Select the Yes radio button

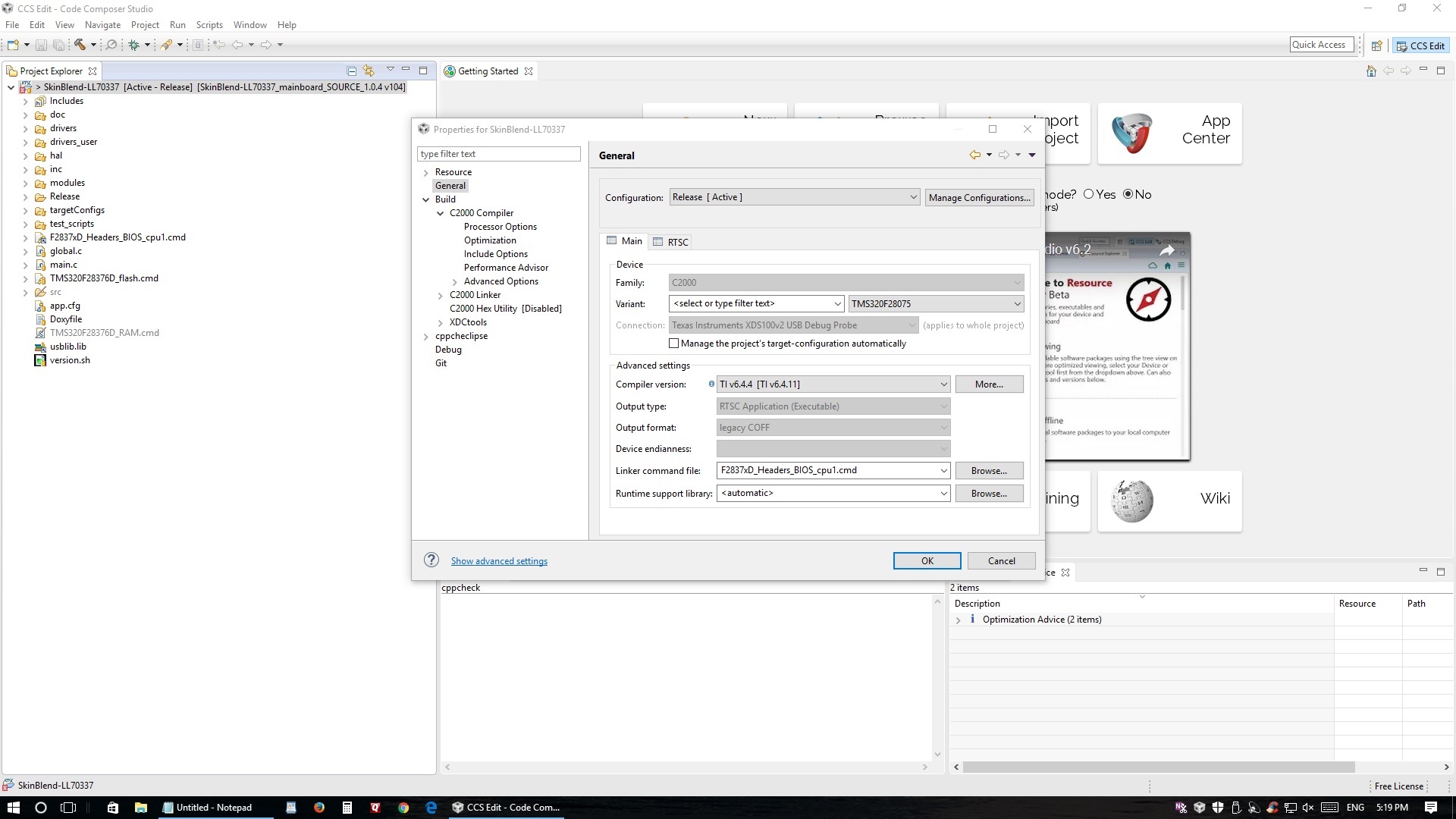click(1089, 194)
